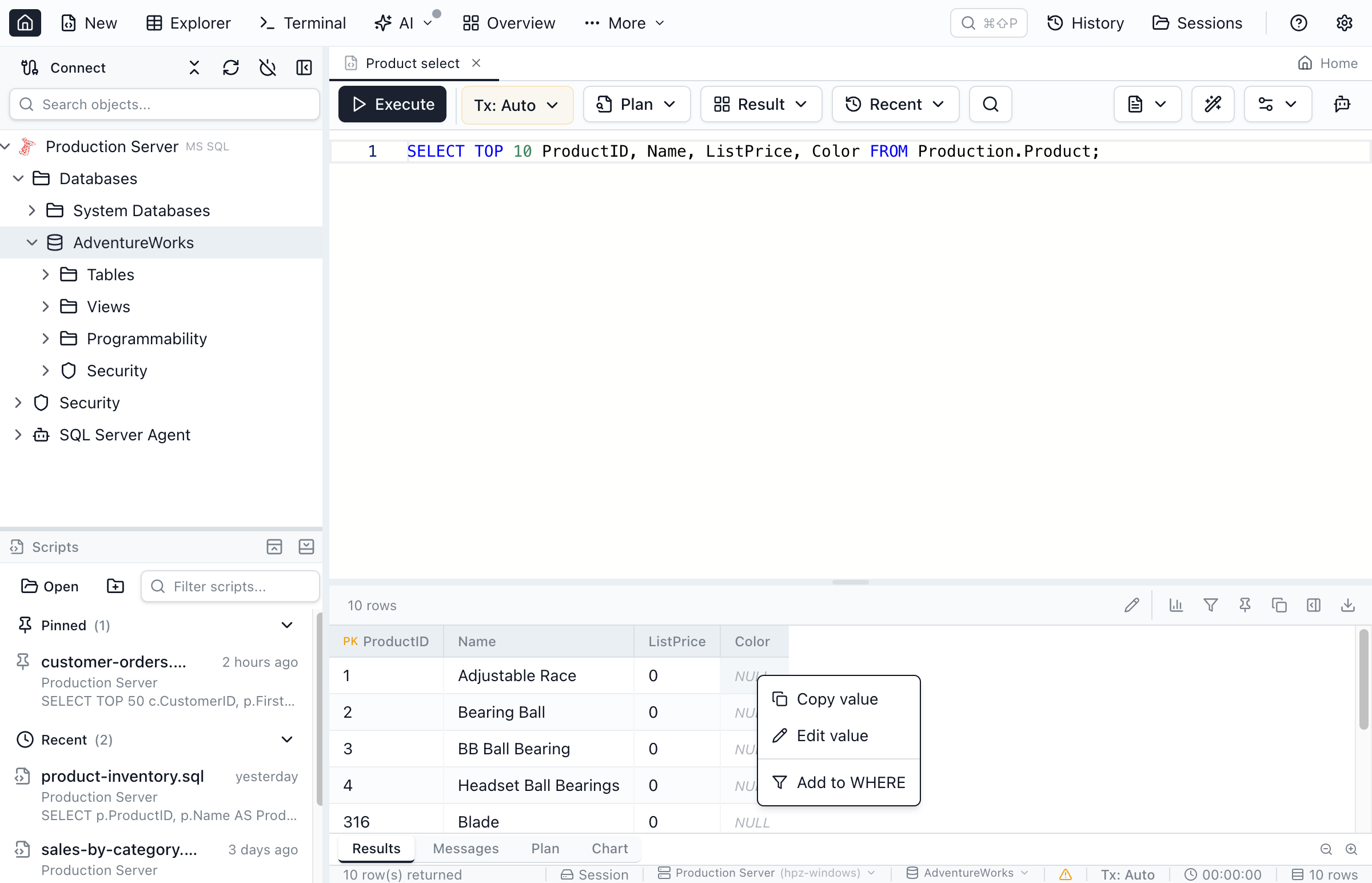Click the disconnect plug icon

[x=268, y=67]
